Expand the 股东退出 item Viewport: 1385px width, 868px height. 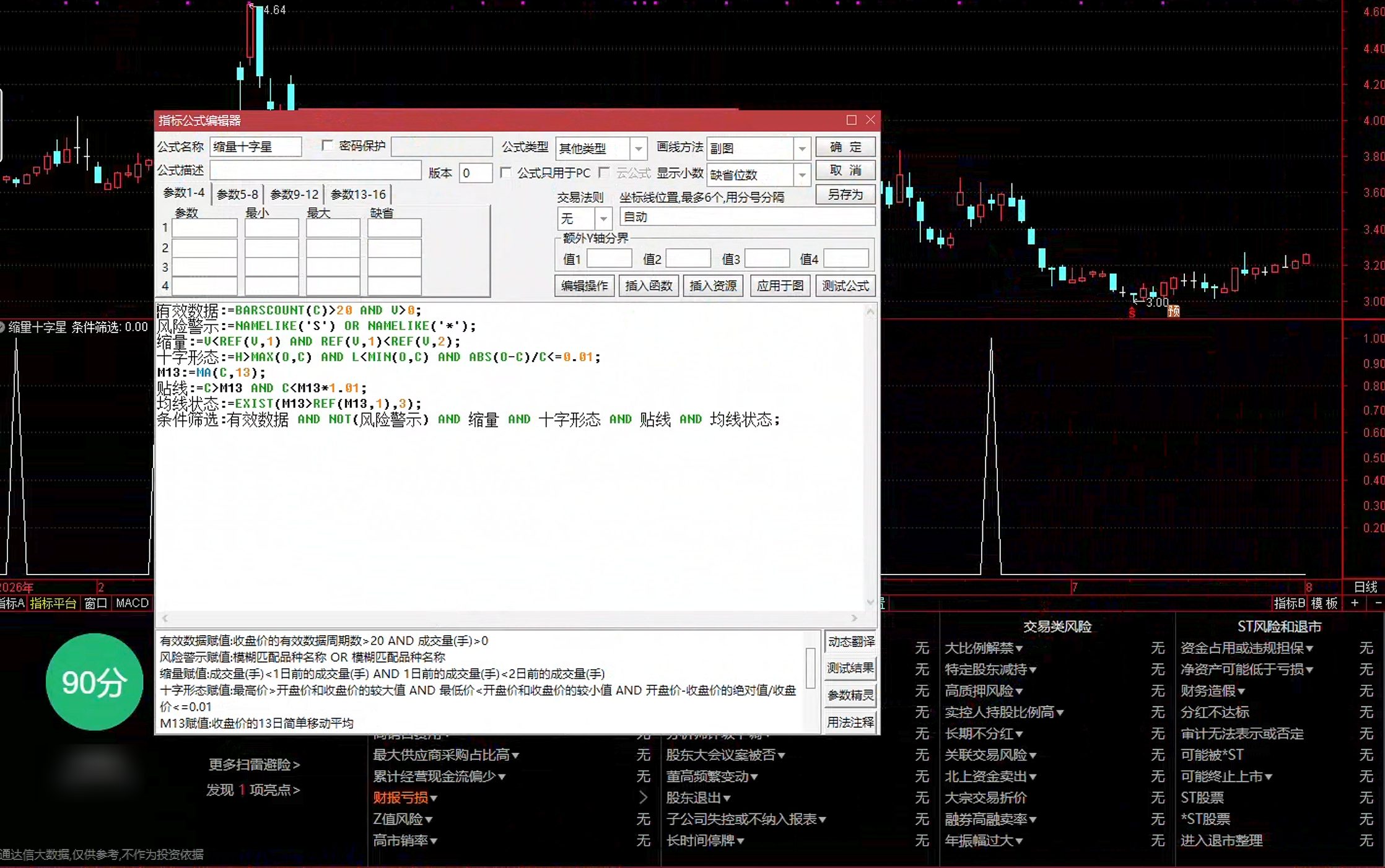pos(699,797)
